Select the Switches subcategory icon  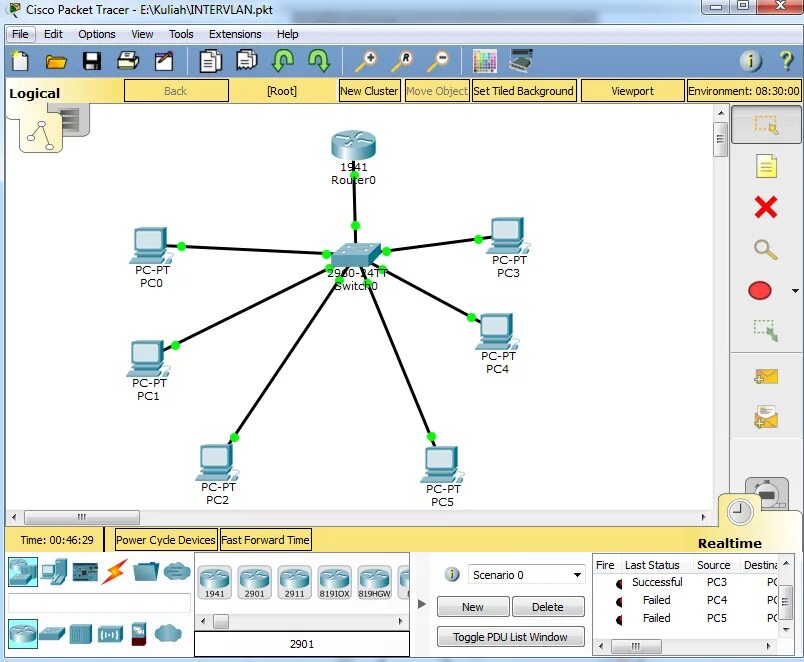point(52,634)
